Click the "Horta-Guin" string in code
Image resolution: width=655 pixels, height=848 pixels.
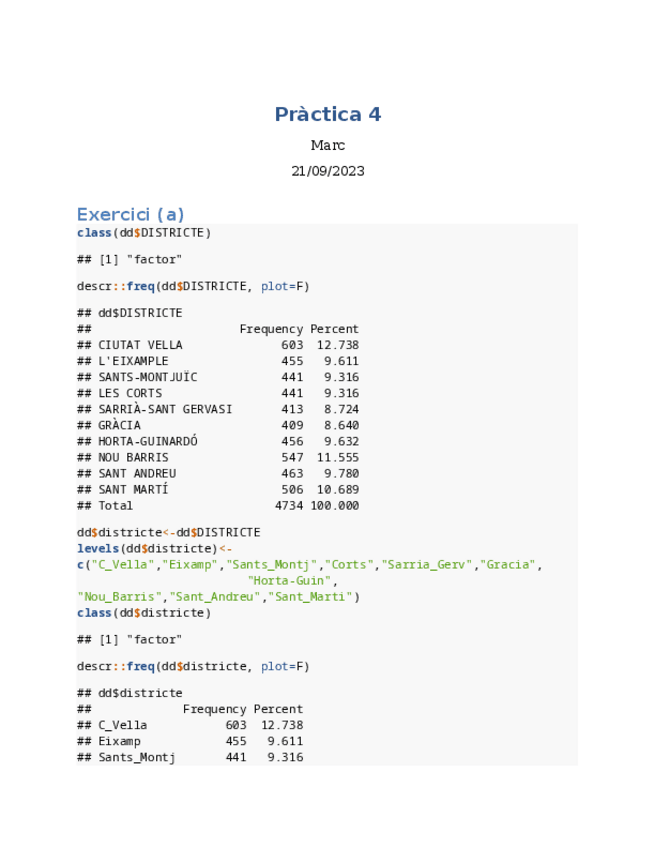coord(291,581)
